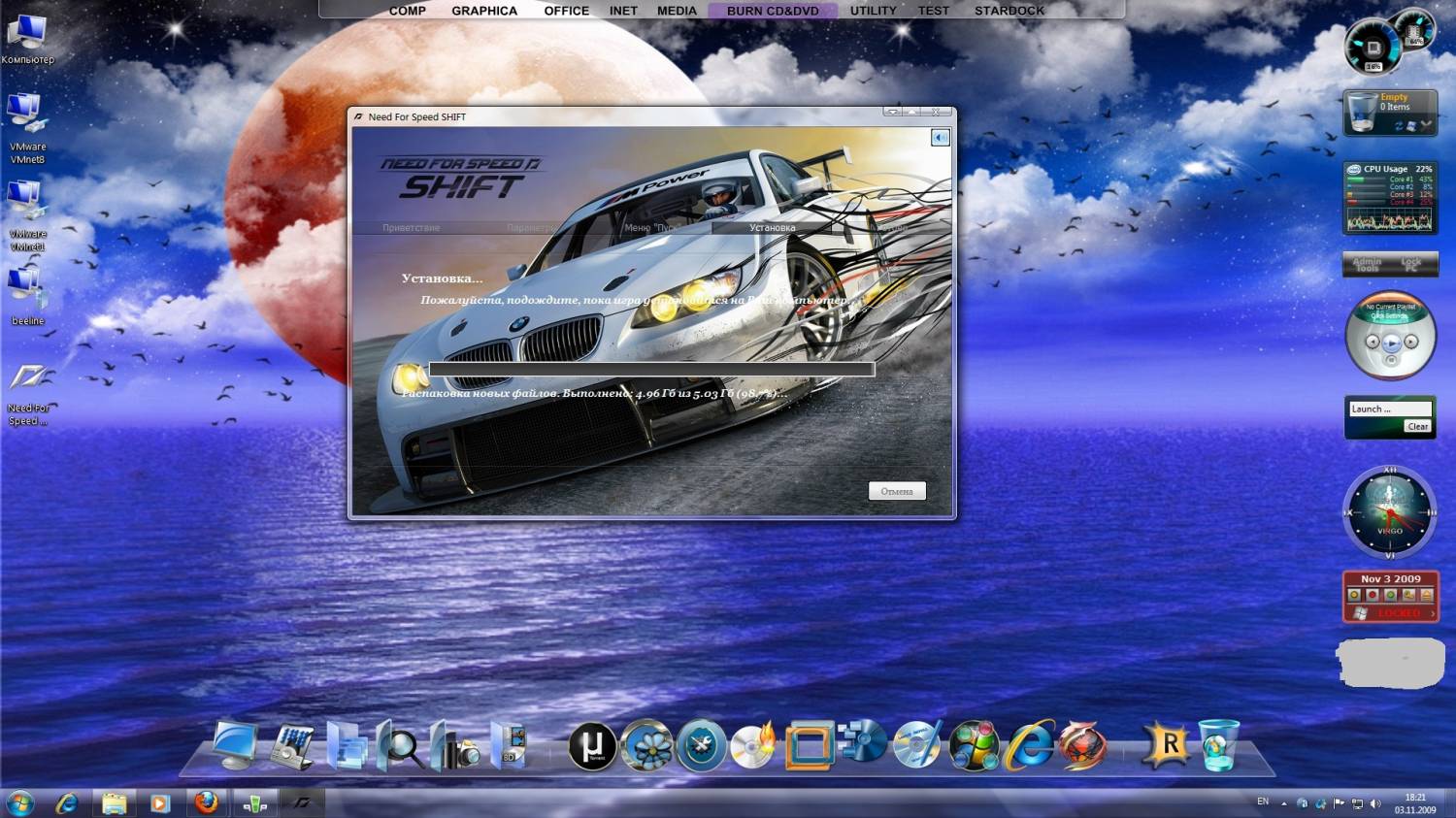
Task: Select the beeline desktop icon
Action: [27, 296]
